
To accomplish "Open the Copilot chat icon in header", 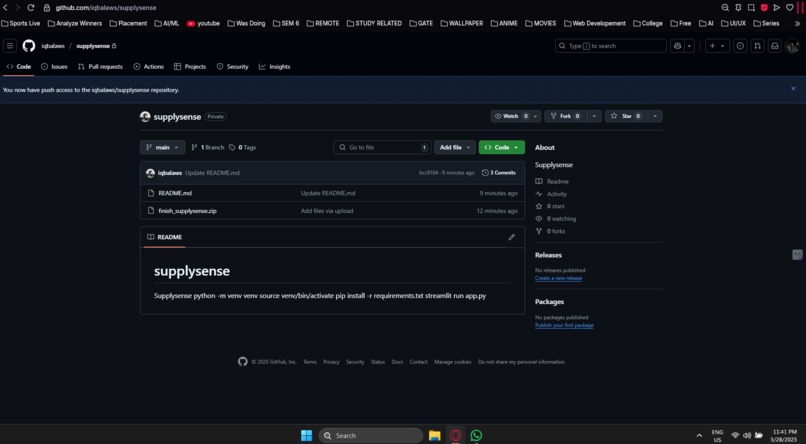I will click(x=677, y=46).
